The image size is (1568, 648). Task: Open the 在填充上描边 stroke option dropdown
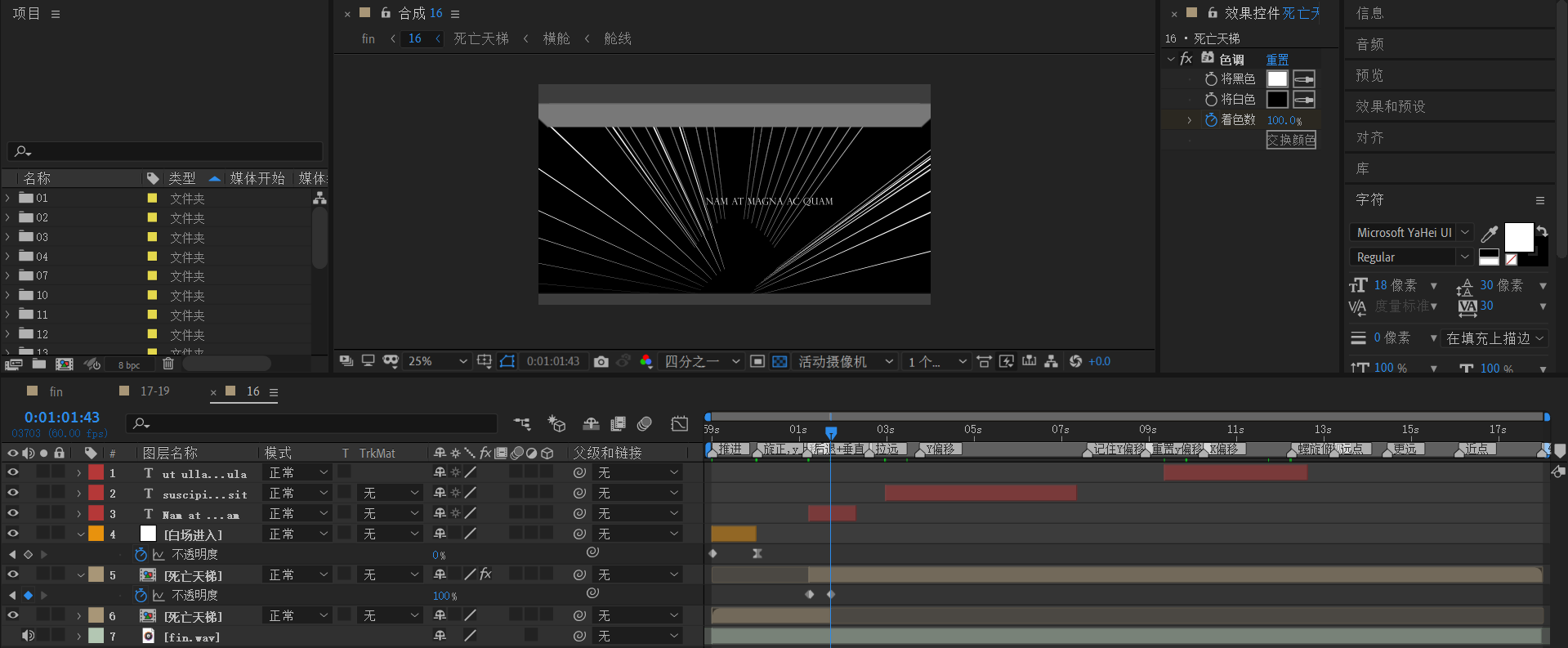[x=1495, y=338]
